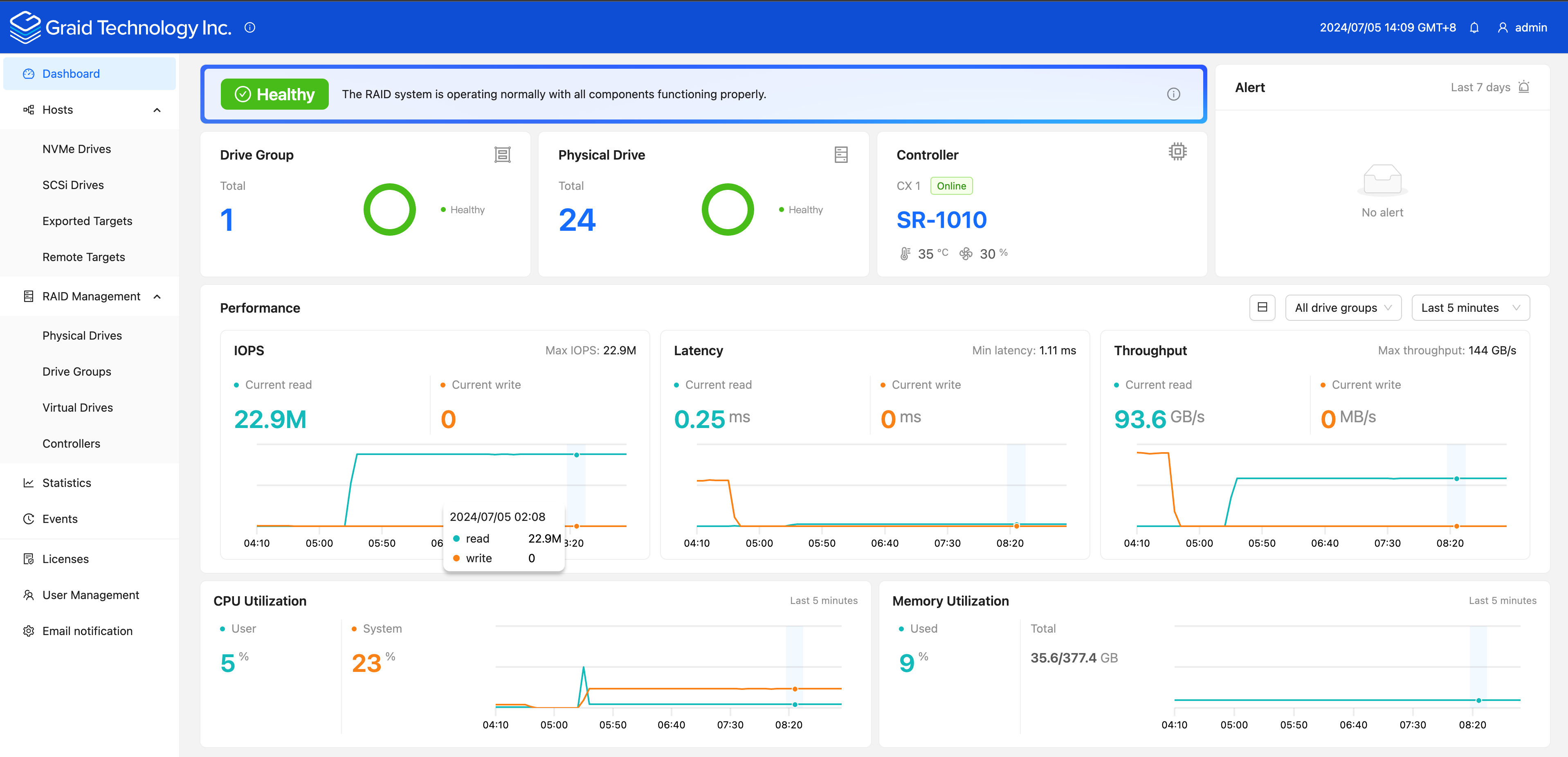Open Drive Groups page
The width and height of the screenshot is (1568, 757).
(x=77, y=372)
